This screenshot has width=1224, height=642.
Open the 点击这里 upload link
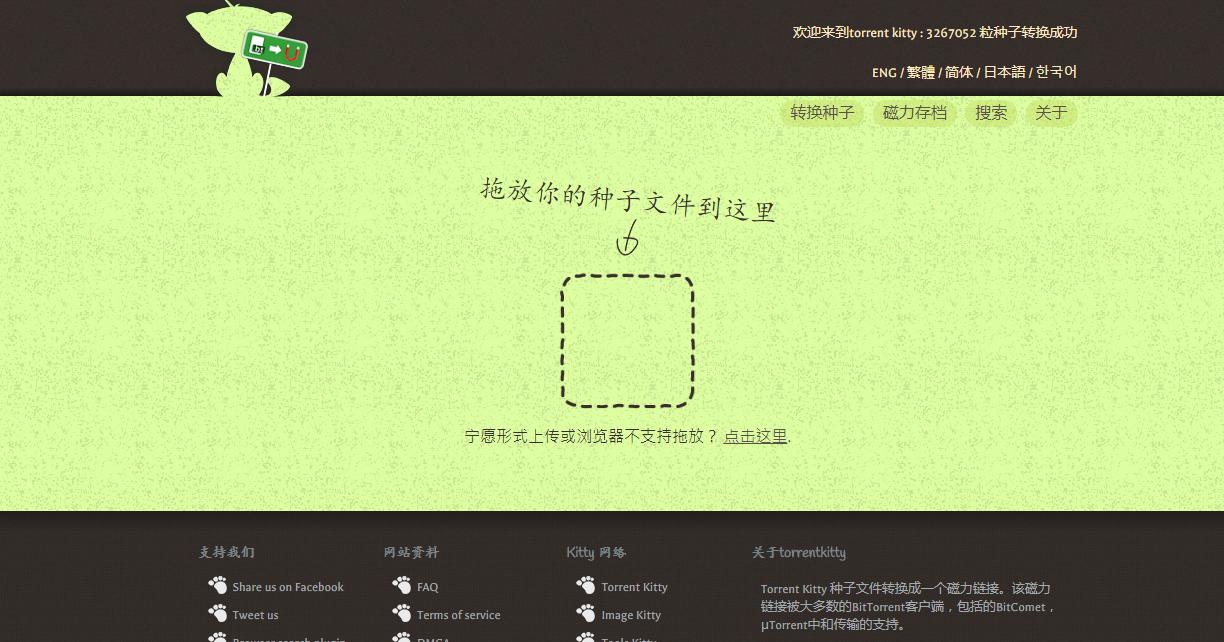754,437
